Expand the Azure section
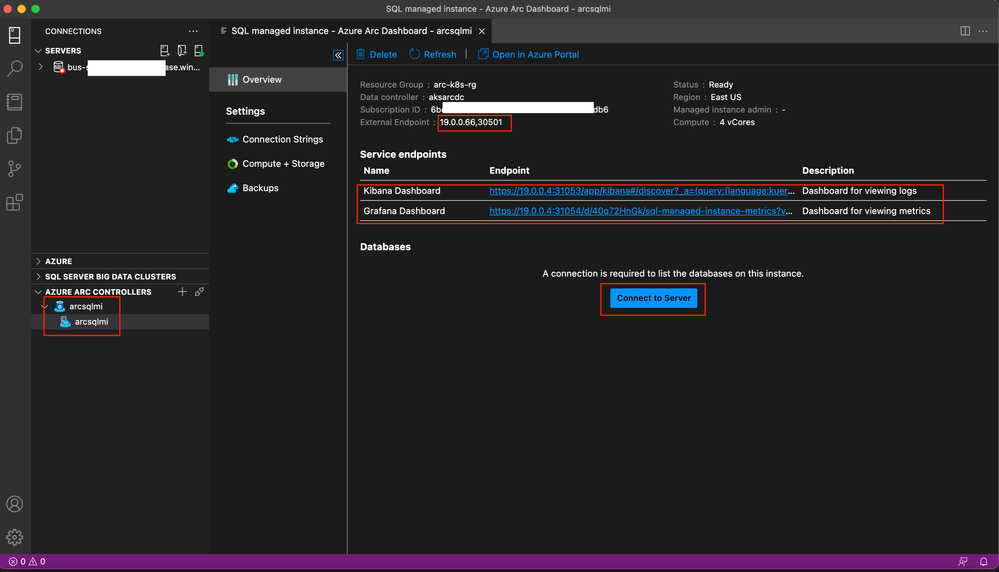Image resolution: width=999 pixels, height=572 pixels. (38, 261)
